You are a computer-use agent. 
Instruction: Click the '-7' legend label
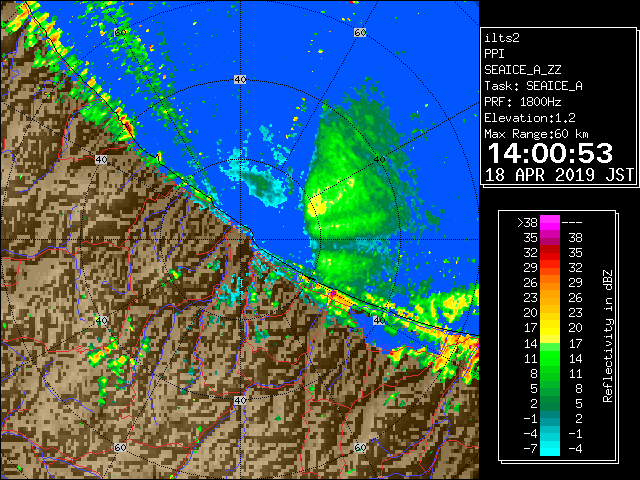pos(530,449)
